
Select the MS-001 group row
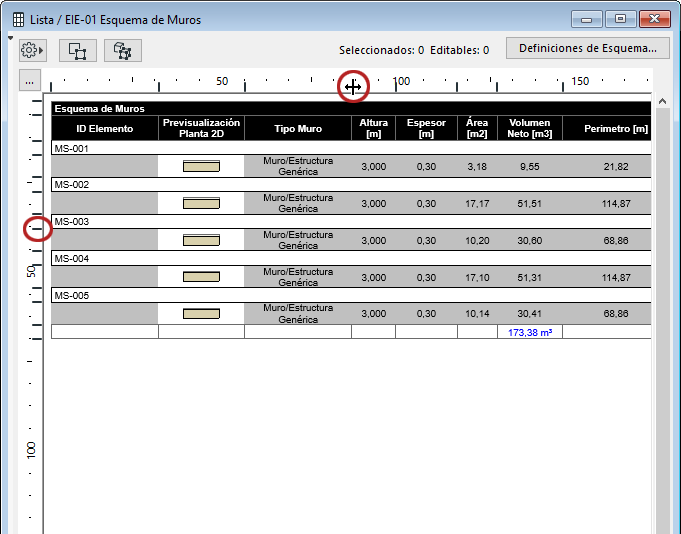[351, 148]
